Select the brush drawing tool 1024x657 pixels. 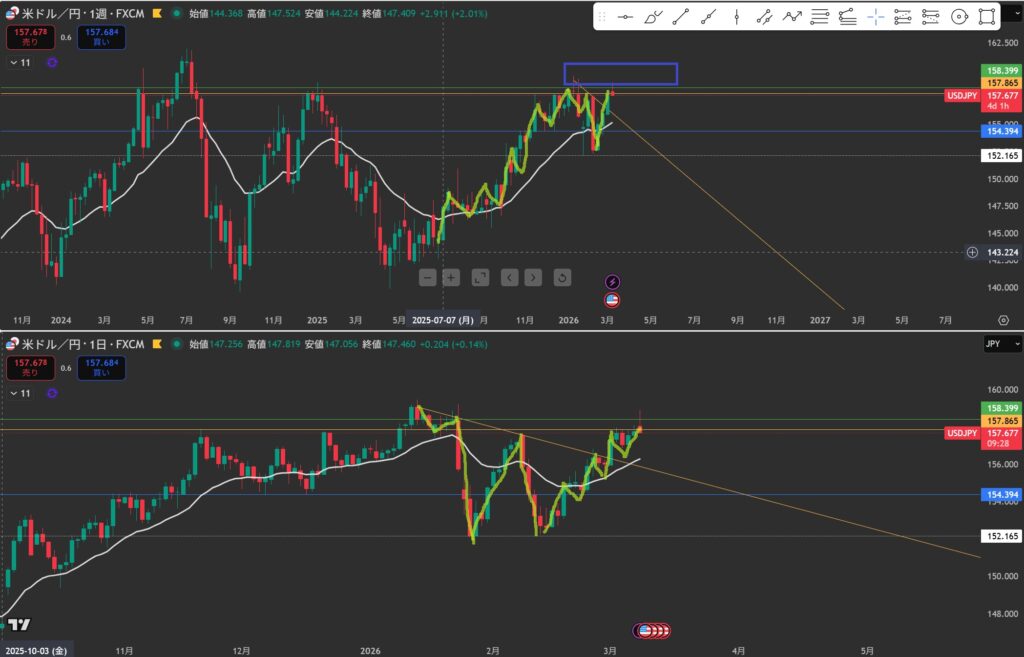(653, 17)
